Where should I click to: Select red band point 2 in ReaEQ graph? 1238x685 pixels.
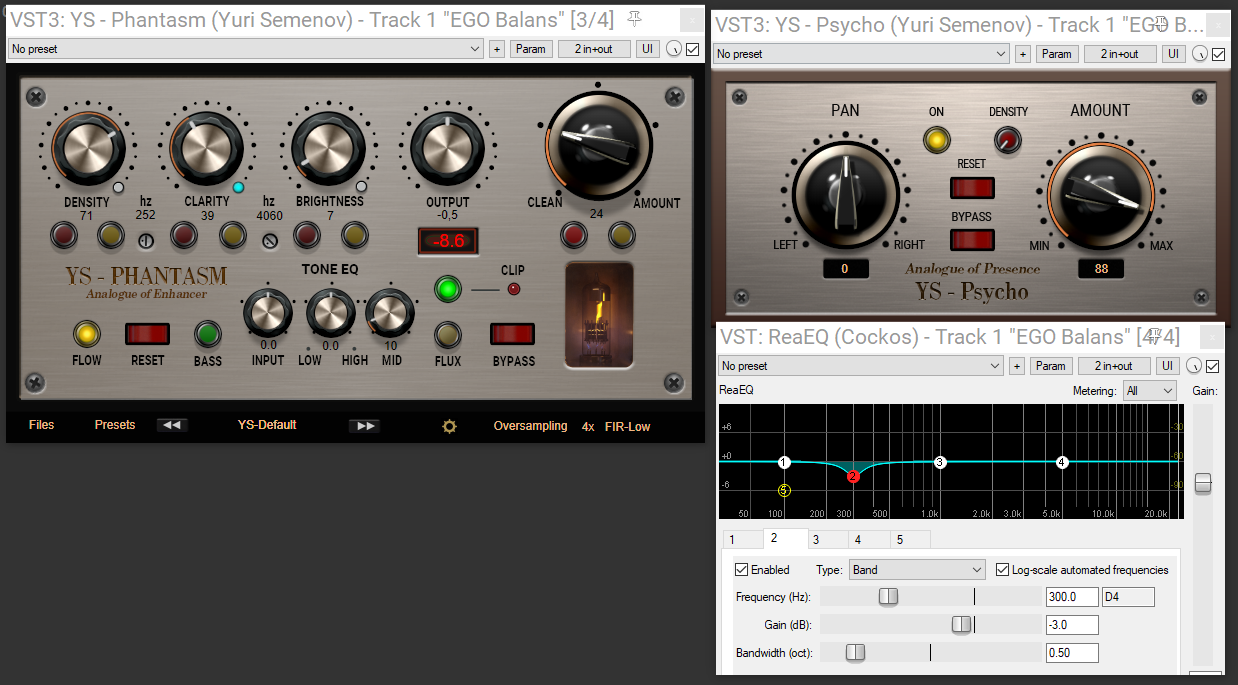pyautogui.click(x=853, y=477)
